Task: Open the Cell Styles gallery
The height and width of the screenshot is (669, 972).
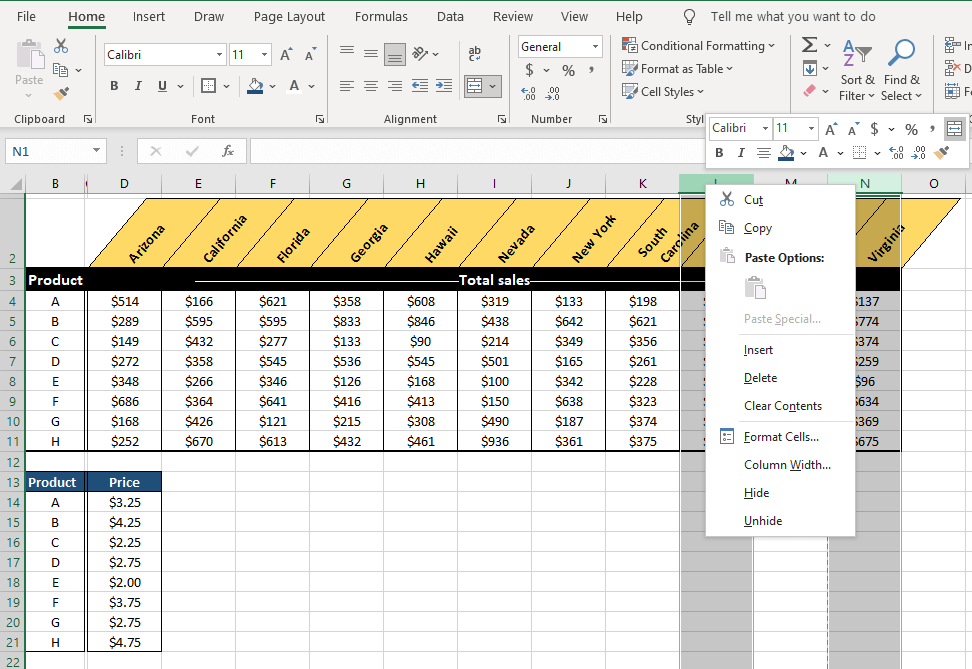Action: pos(663,91)
